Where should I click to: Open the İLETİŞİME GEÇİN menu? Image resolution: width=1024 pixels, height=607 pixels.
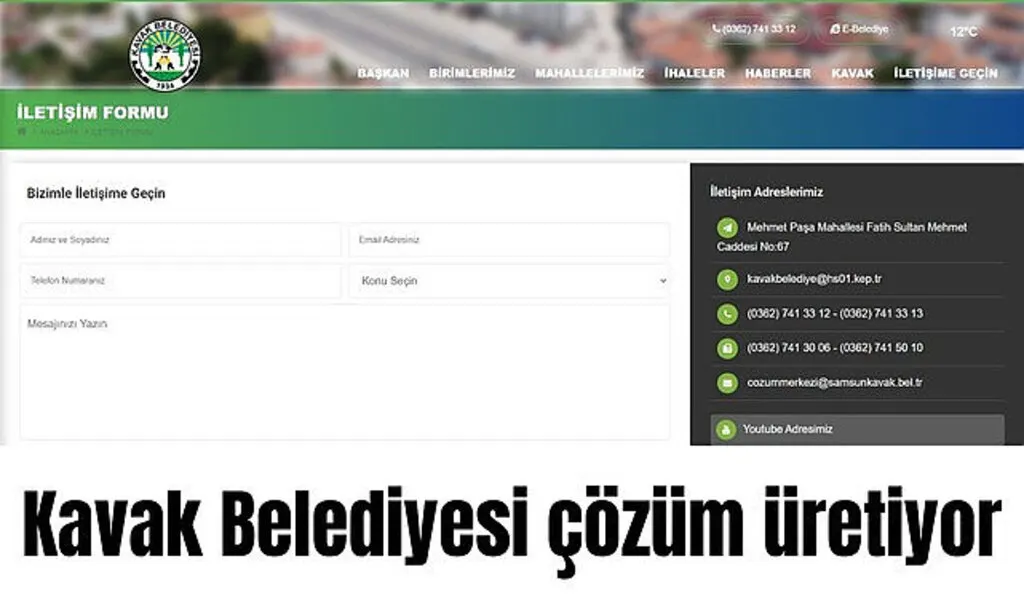[946, 73]
